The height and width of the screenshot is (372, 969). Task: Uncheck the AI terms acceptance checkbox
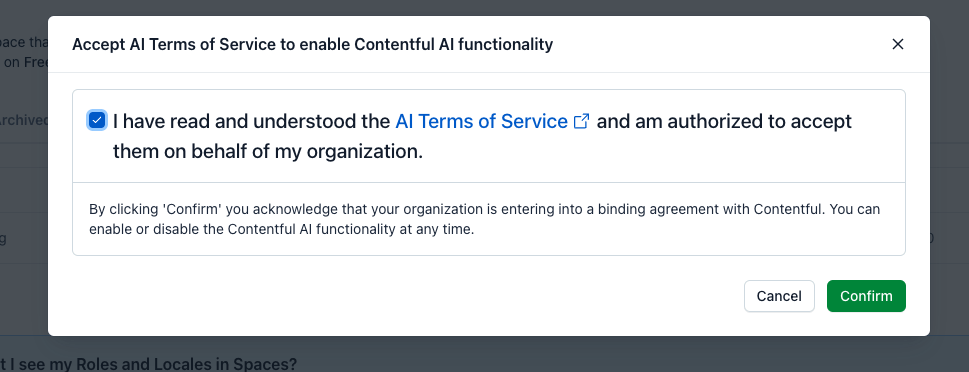point(96,120)
